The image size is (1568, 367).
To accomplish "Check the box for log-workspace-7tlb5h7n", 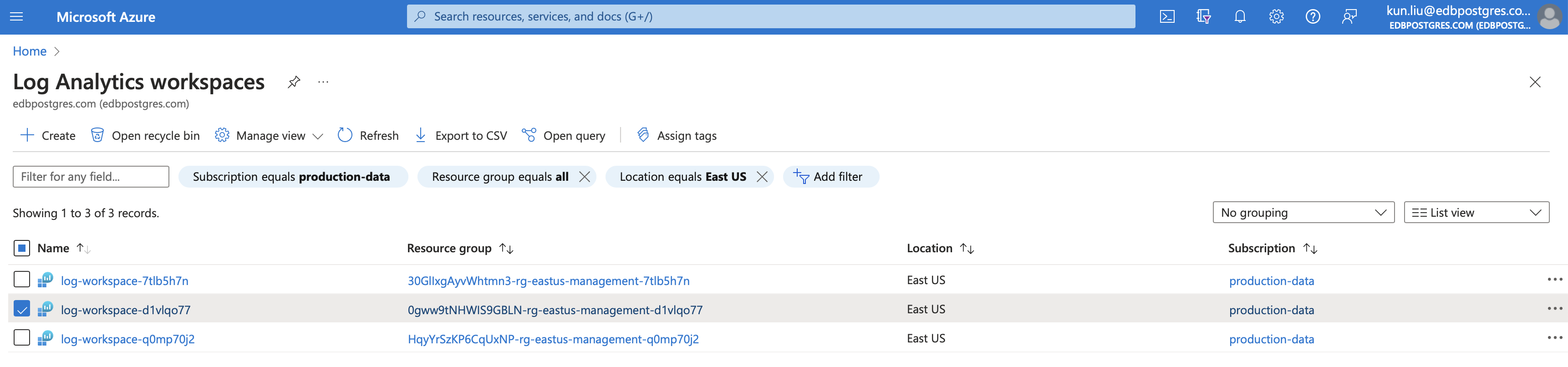I will [x=21, y=280].
